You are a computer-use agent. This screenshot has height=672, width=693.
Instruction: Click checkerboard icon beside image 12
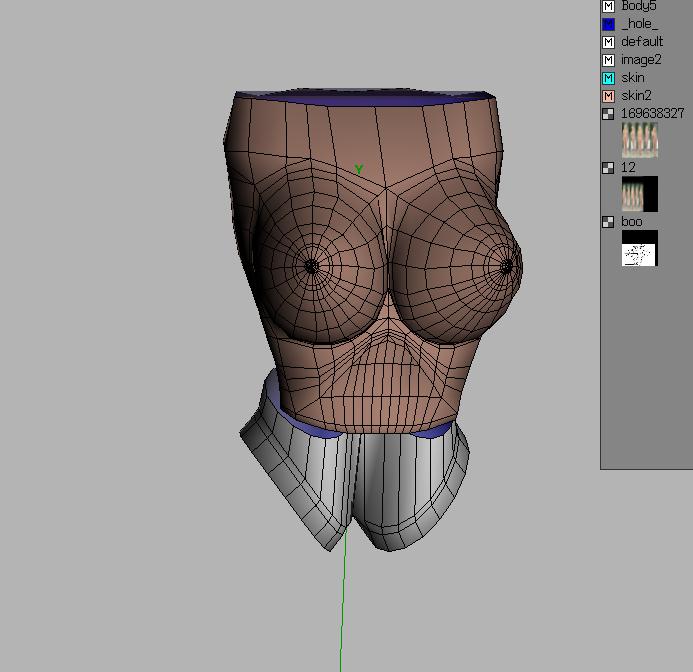pyautogui.click(x=608, y=168)
